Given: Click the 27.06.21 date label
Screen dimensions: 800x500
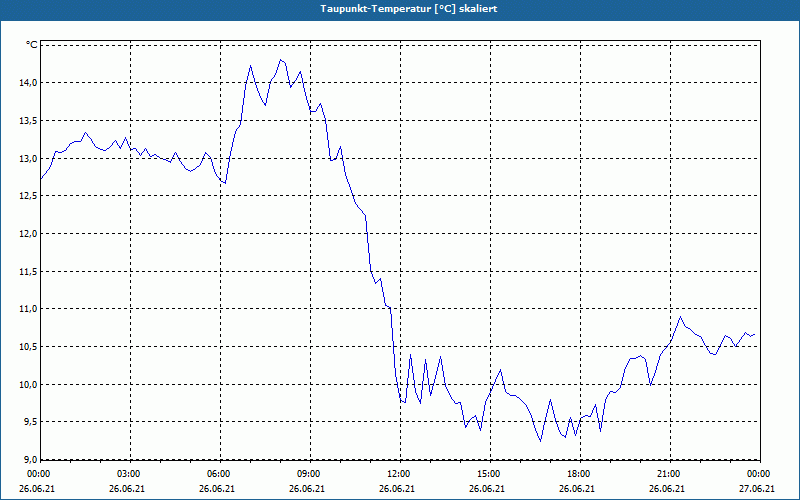Looking at the screenshot, I should click(757, 489).
